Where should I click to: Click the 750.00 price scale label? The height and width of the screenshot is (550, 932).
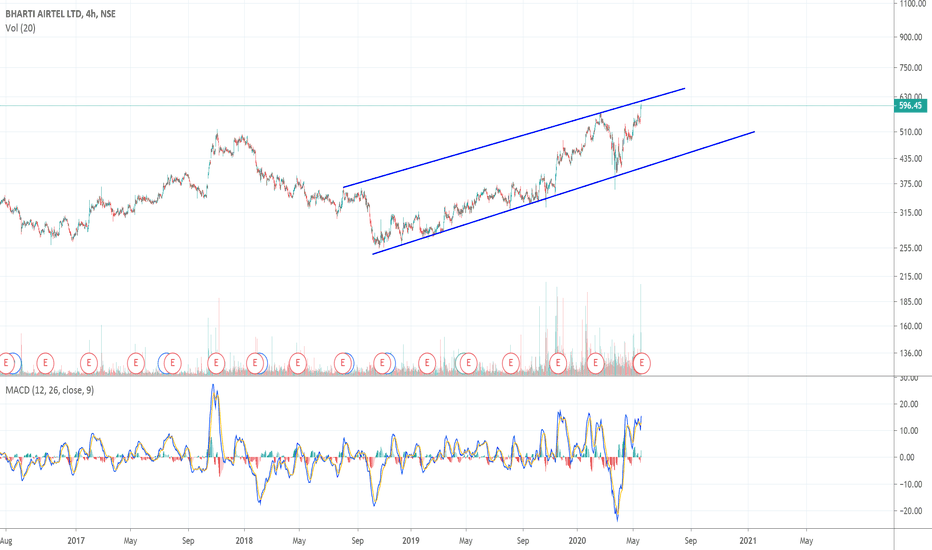tap(911, 68)
